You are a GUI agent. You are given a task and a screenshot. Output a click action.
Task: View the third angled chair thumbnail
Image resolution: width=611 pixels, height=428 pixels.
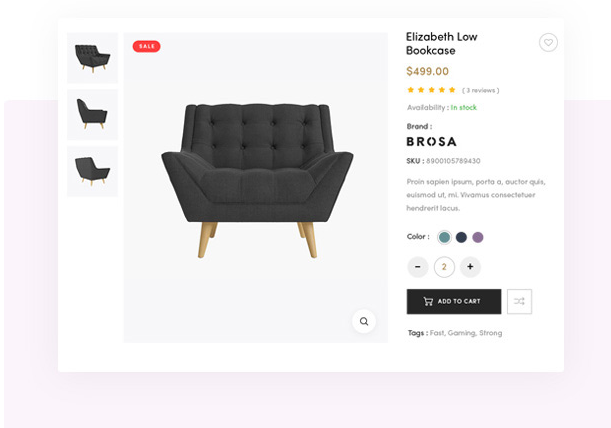(x=93, y=171)
